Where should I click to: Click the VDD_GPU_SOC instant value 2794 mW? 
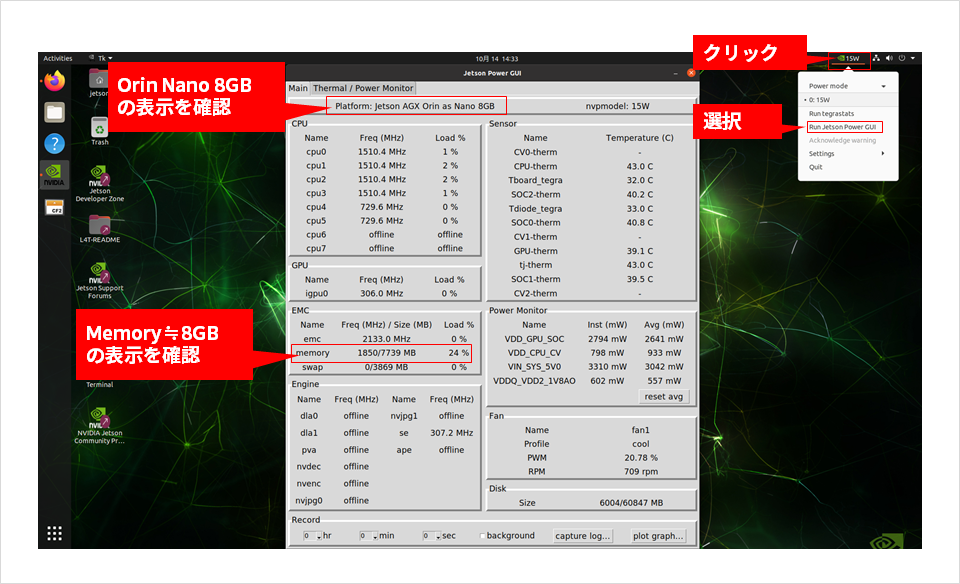607,339
